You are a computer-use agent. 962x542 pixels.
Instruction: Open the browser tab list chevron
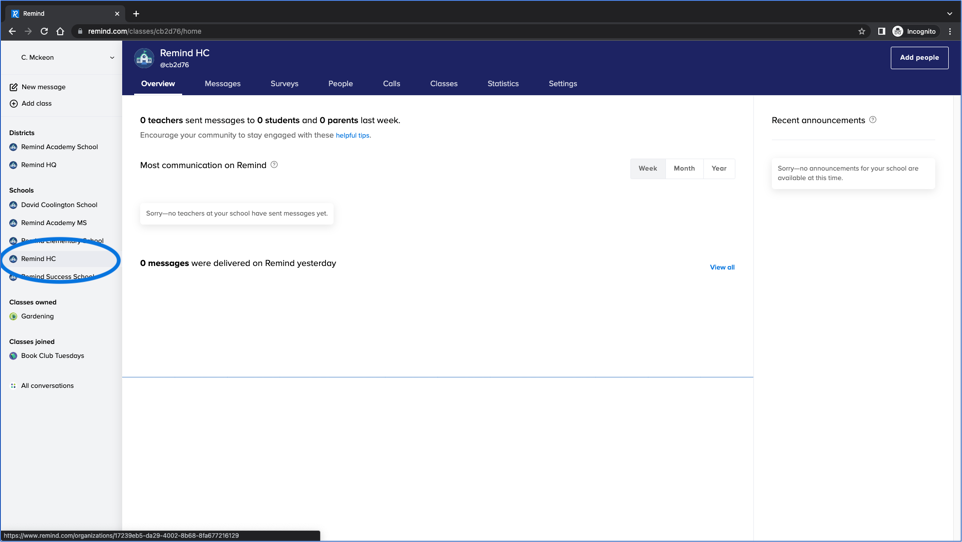point(949,14)
